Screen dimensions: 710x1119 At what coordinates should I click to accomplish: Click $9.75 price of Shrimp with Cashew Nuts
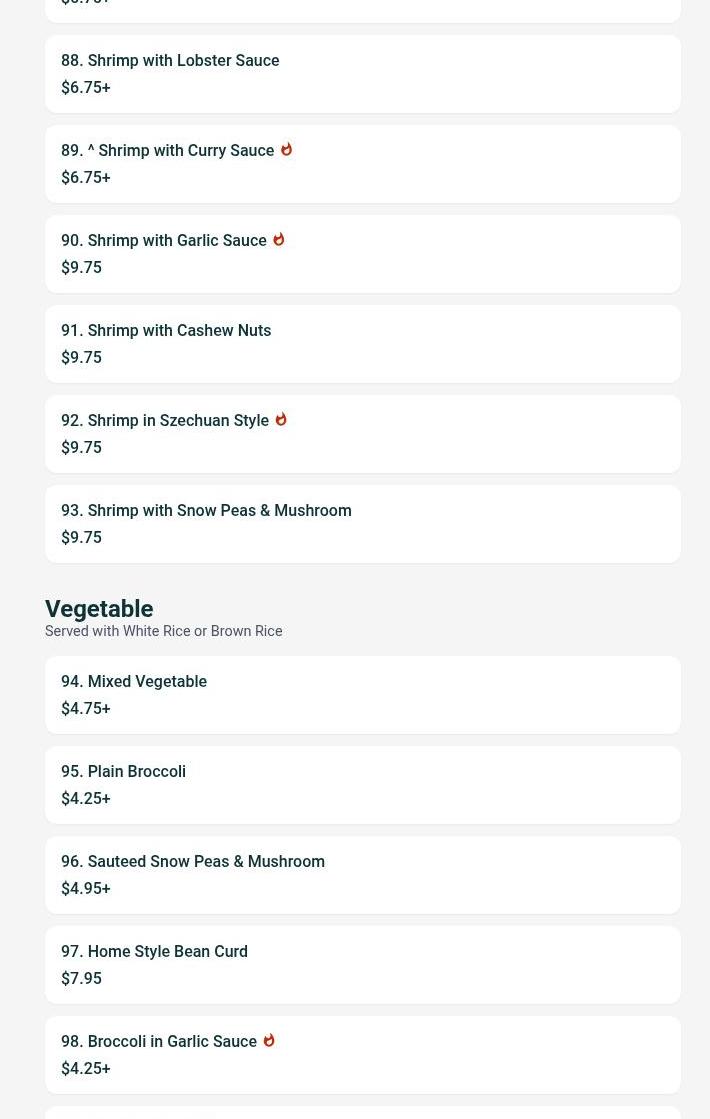tap(81, 358)
